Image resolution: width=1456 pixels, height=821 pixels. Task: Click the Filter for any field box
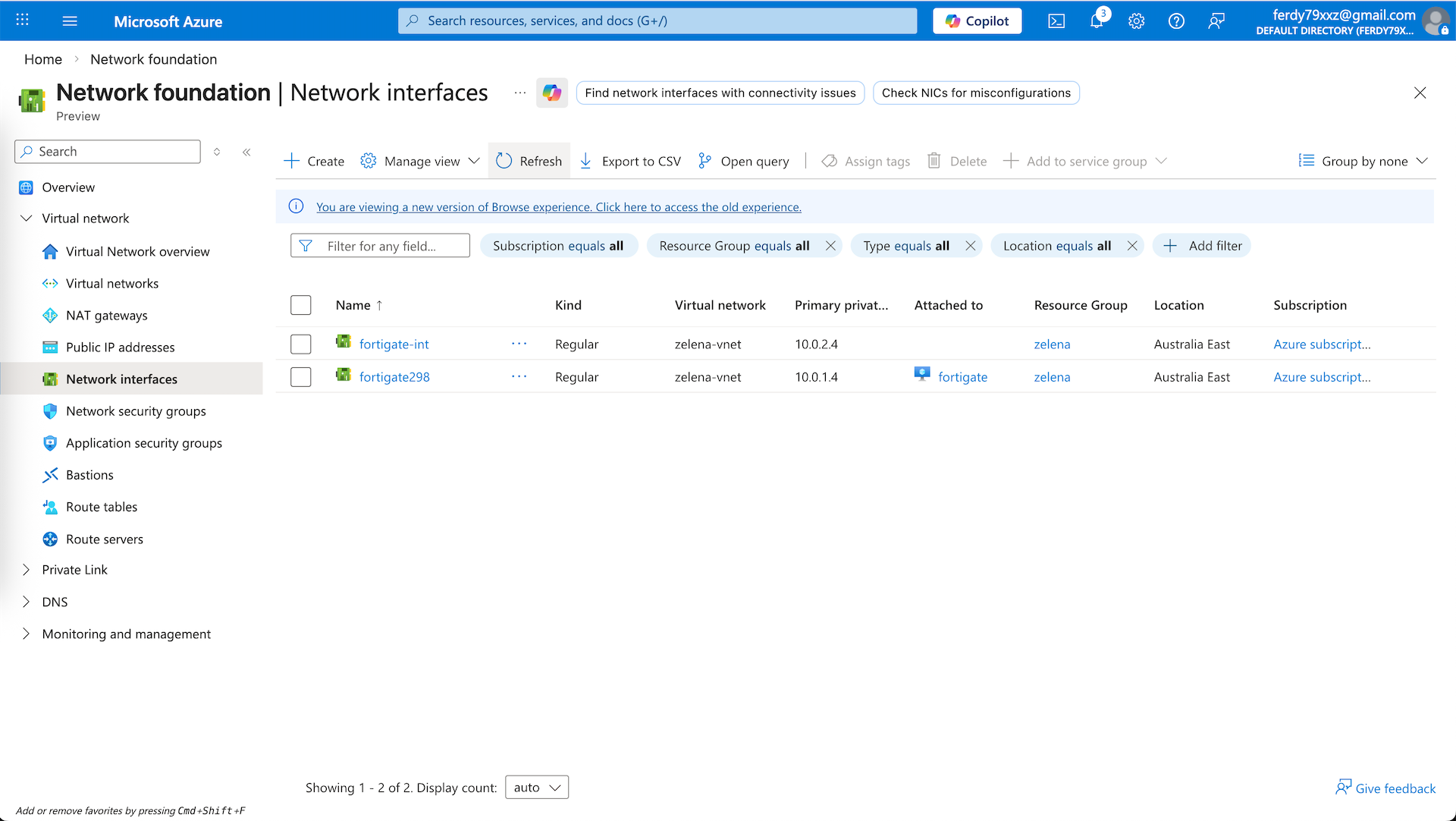tap(381, 246)
